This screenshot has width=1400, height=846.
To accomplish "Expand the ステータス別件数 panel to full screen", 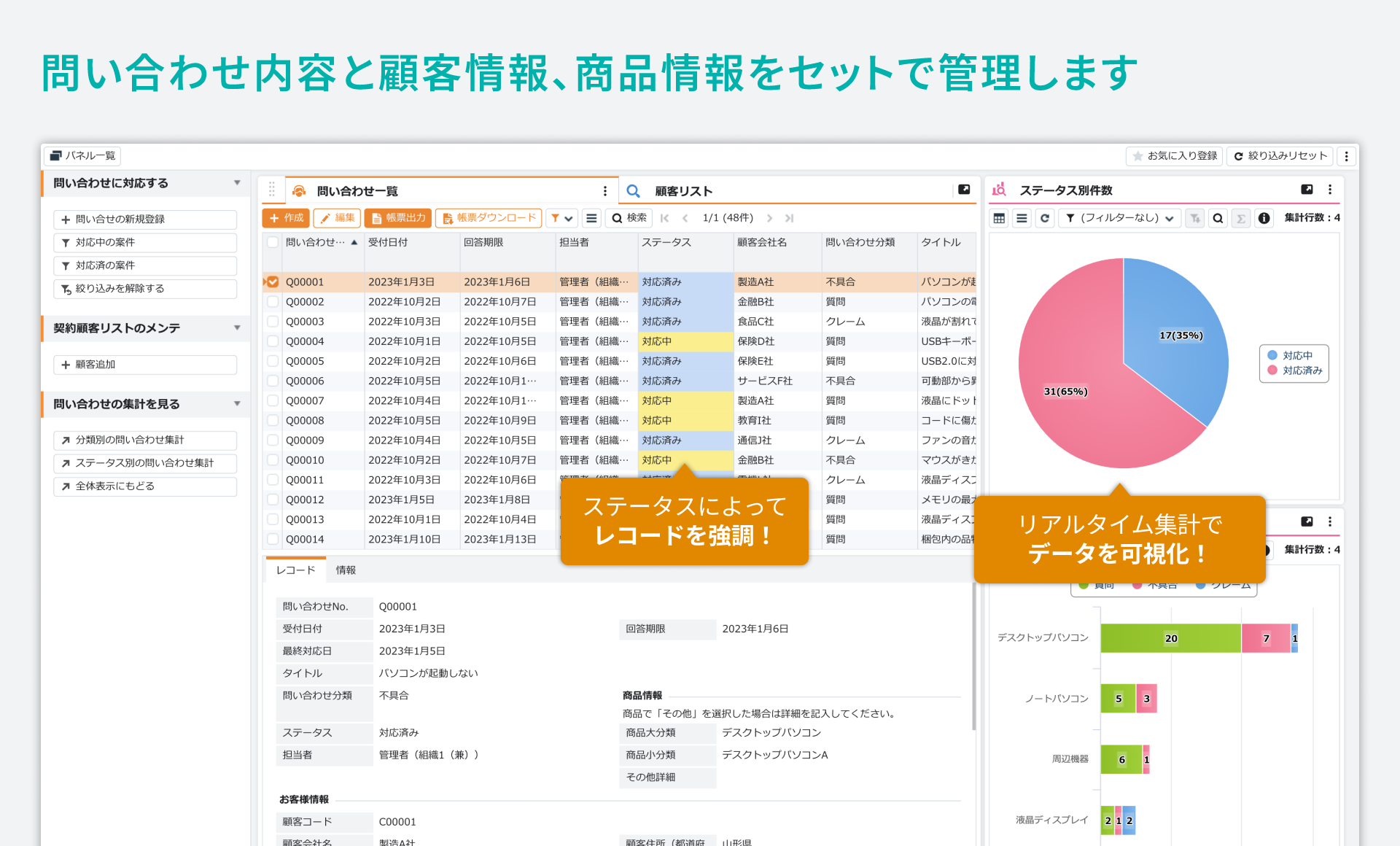I will point(1306,189).
